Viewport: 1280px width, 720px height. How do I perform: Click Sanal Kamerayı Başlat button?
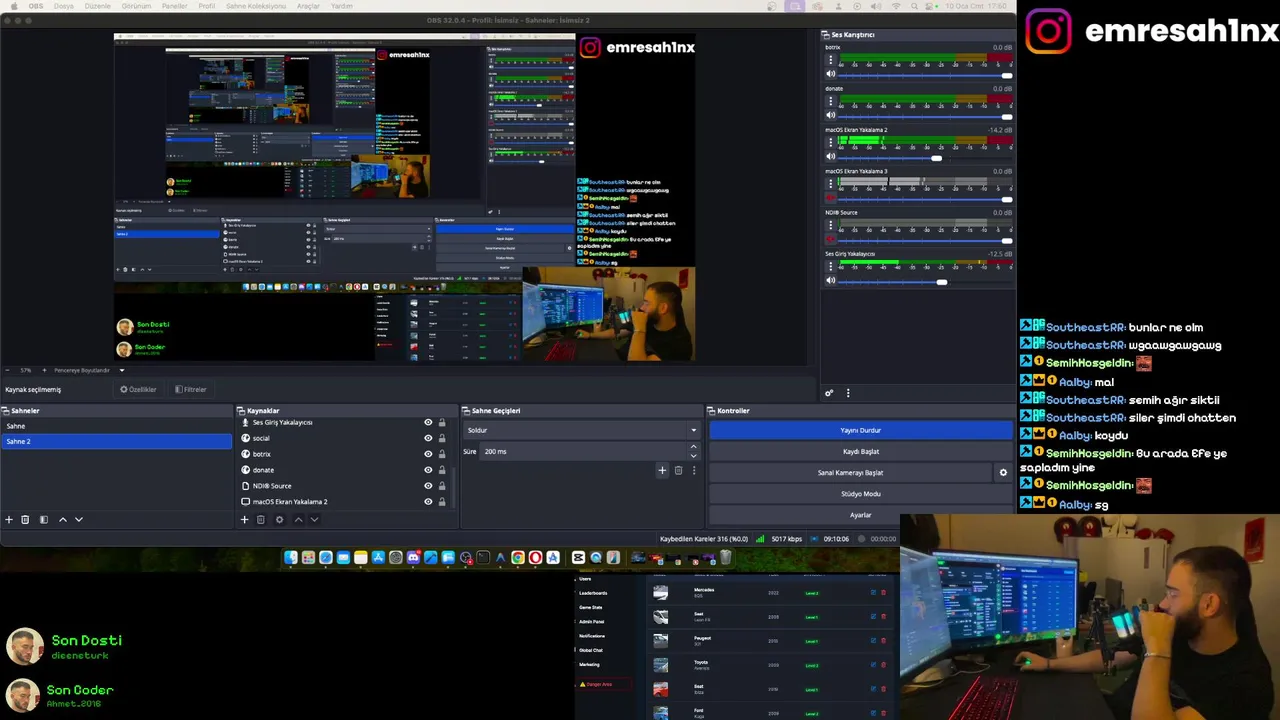tap(851, 473)
